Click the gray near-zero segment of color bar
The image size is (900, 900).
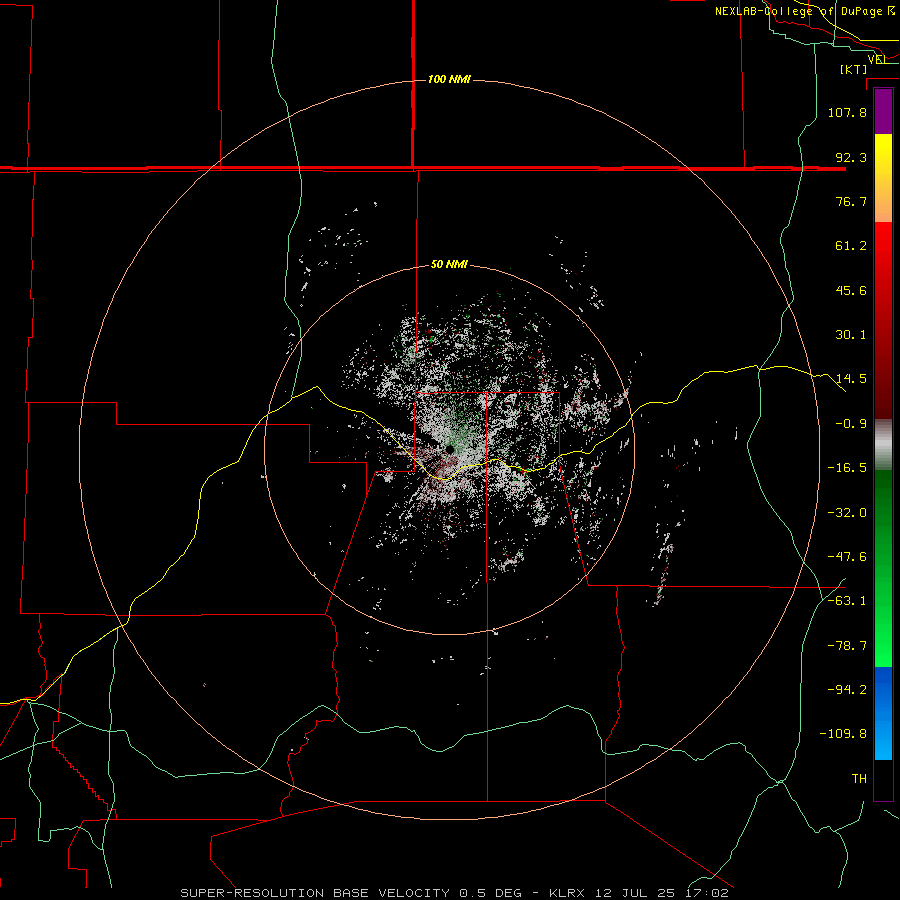tap(883, 445)
